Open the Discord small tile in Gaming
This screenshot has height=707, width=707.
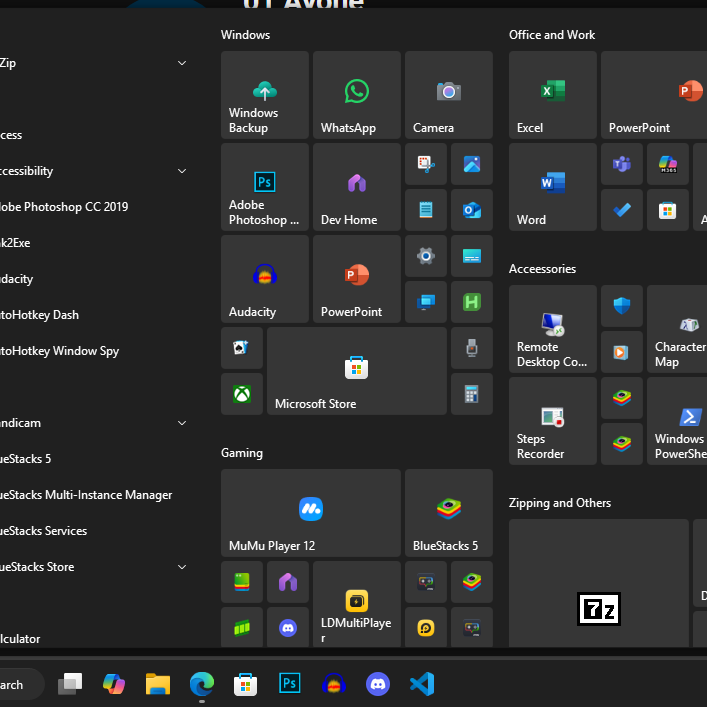(288, 627)
